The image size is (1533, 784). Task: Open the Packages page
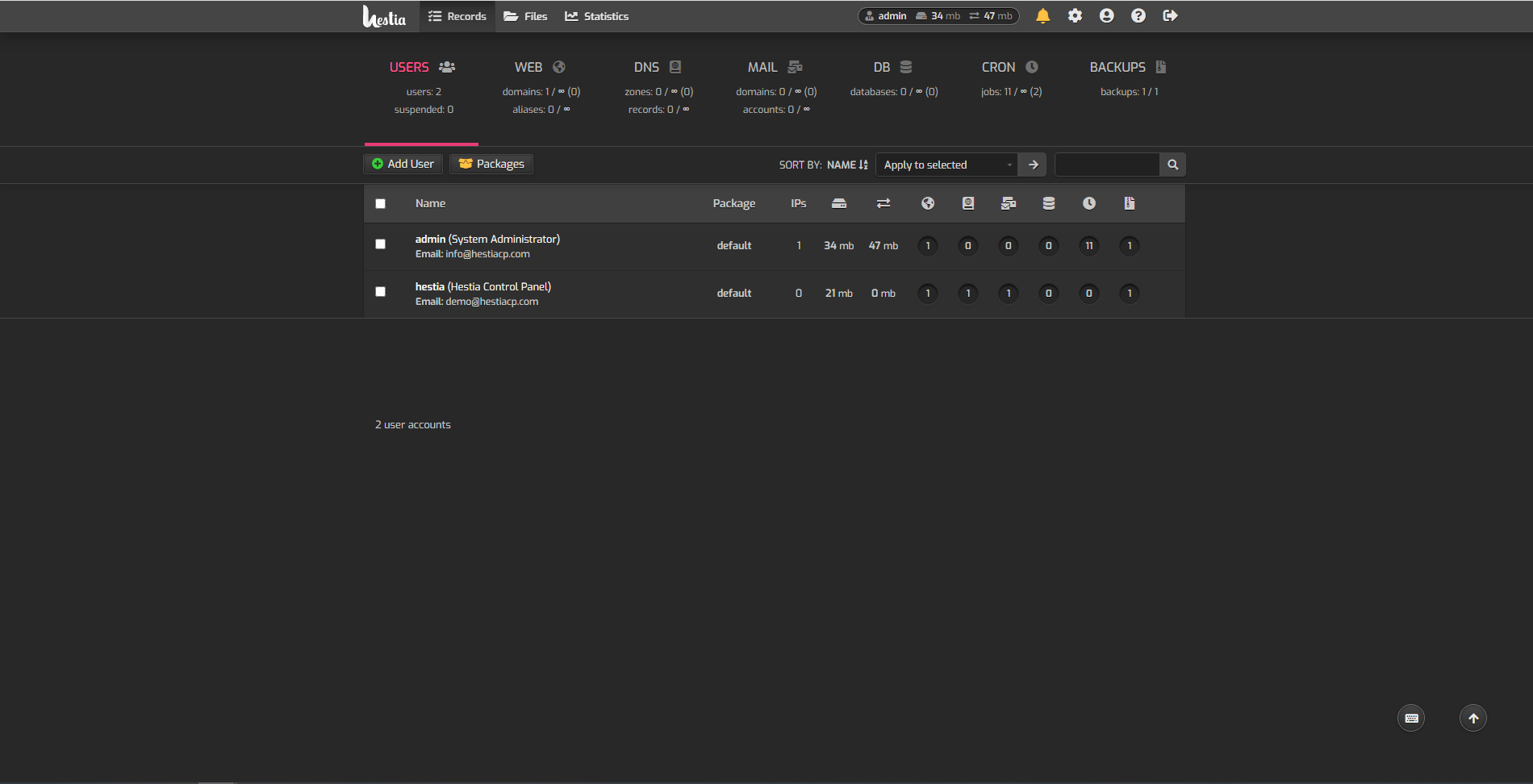491,164
